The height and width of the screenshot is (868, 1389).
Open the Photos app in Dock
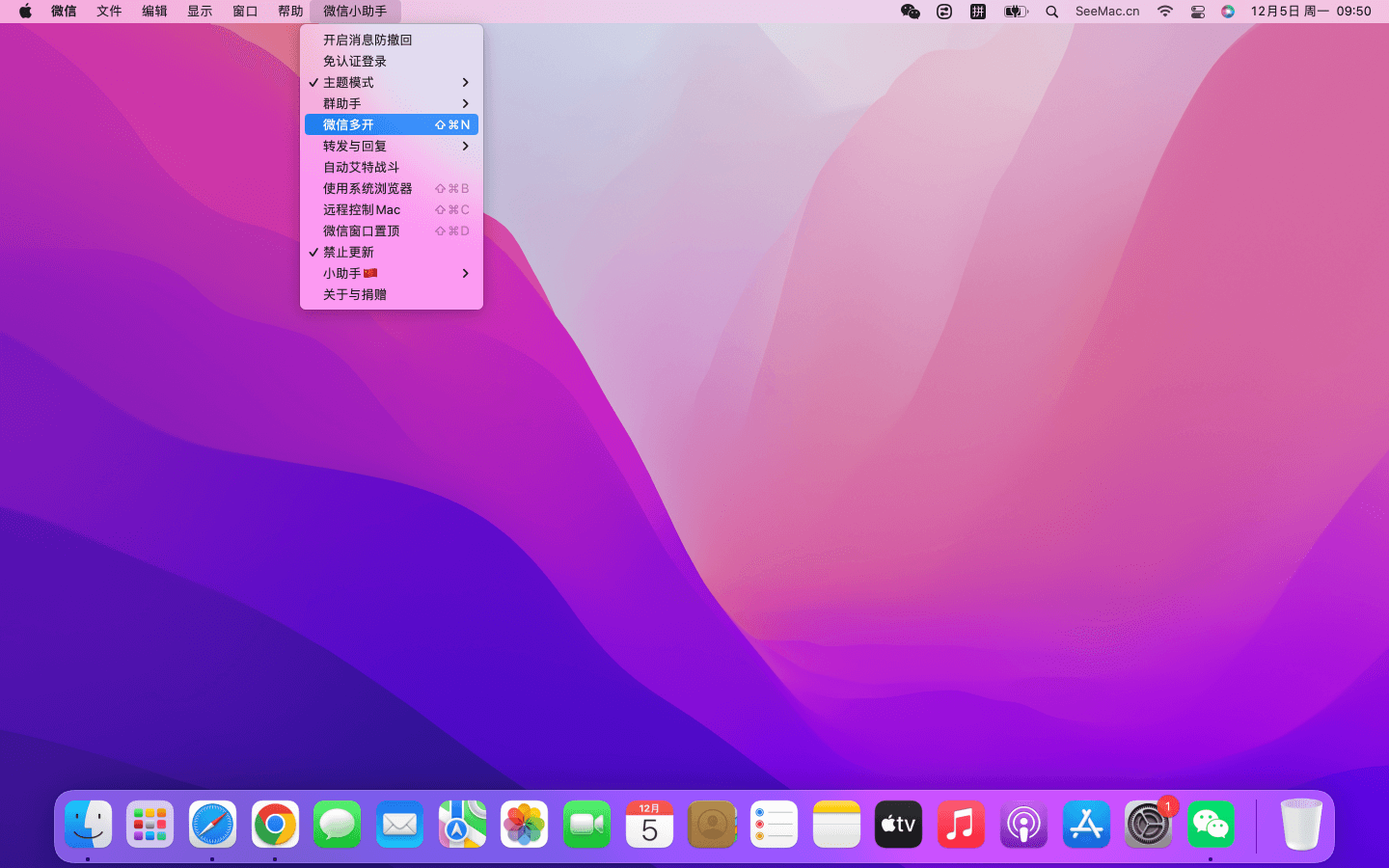coord(524,826)
